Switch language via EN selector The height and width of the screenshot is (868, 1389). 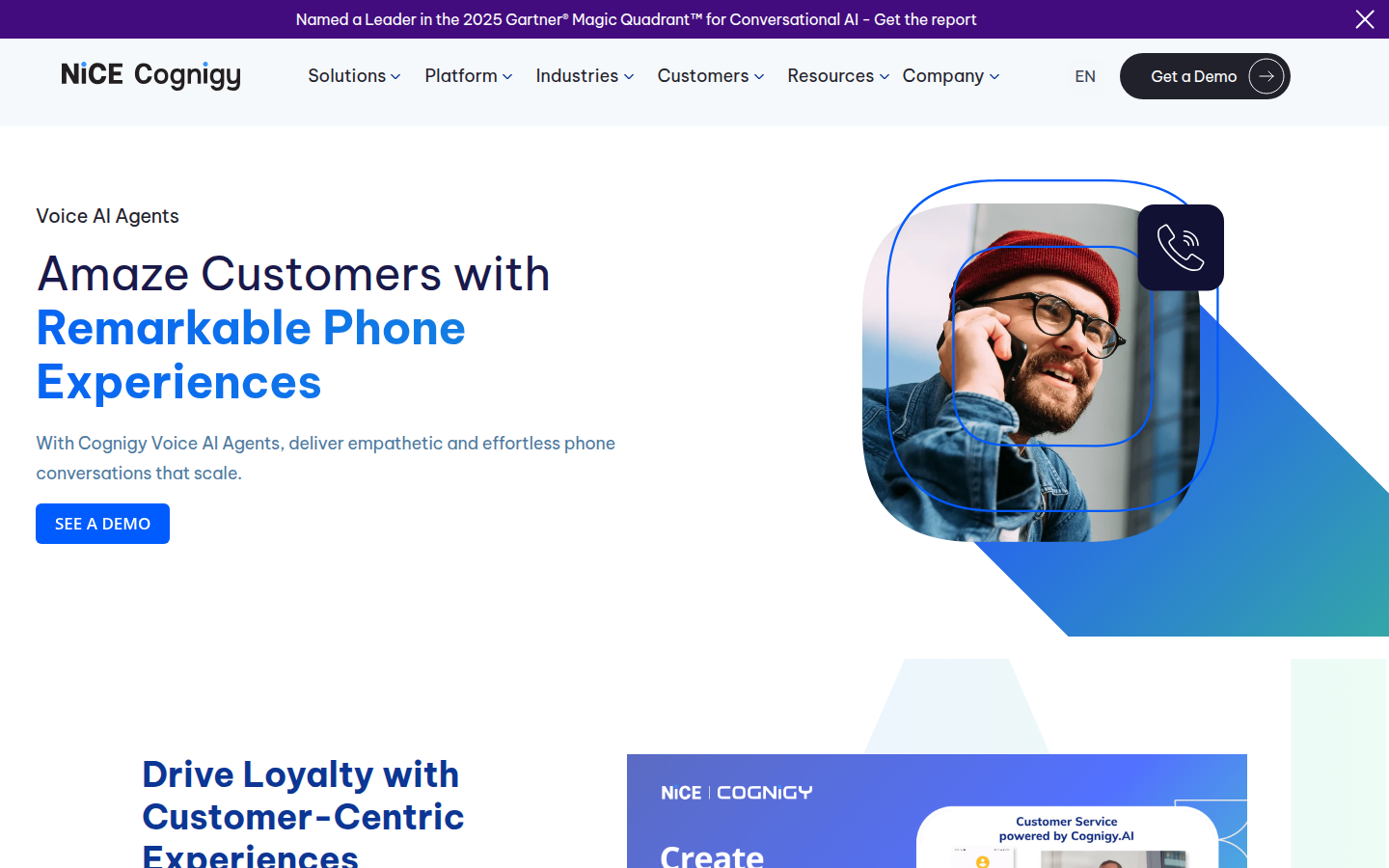coord(1085,76)
